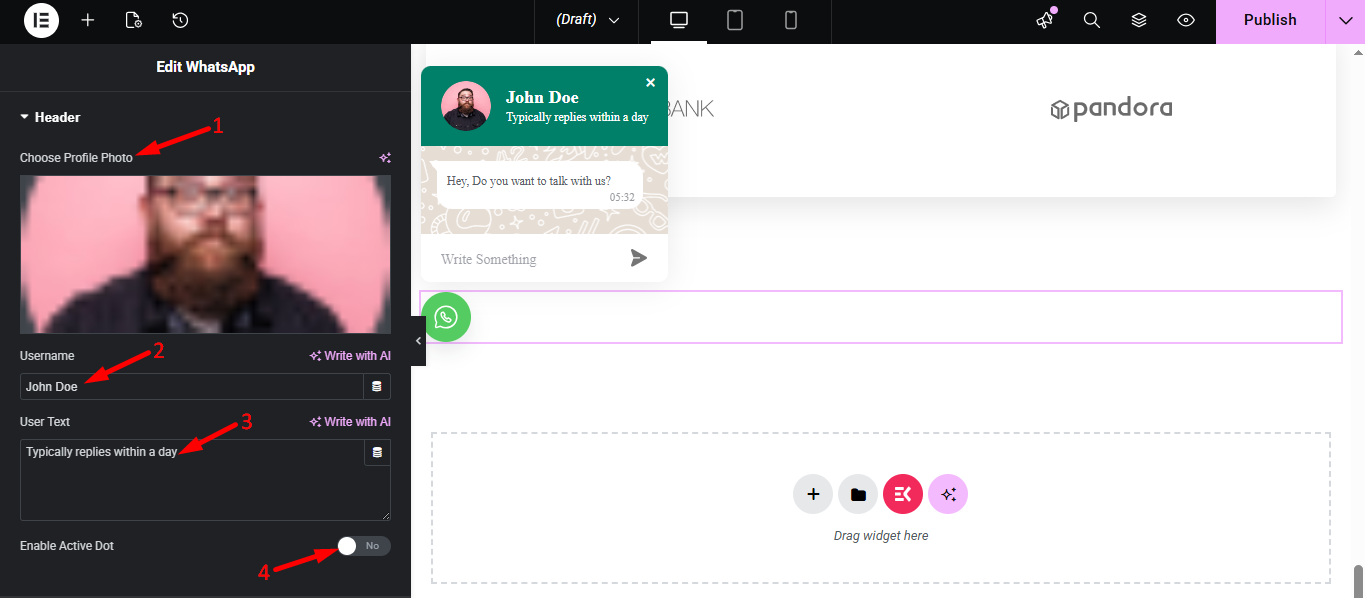This screenshot has width=1365, height=598.
Task: Click the profile photo thumbnail
Action: 205,253
